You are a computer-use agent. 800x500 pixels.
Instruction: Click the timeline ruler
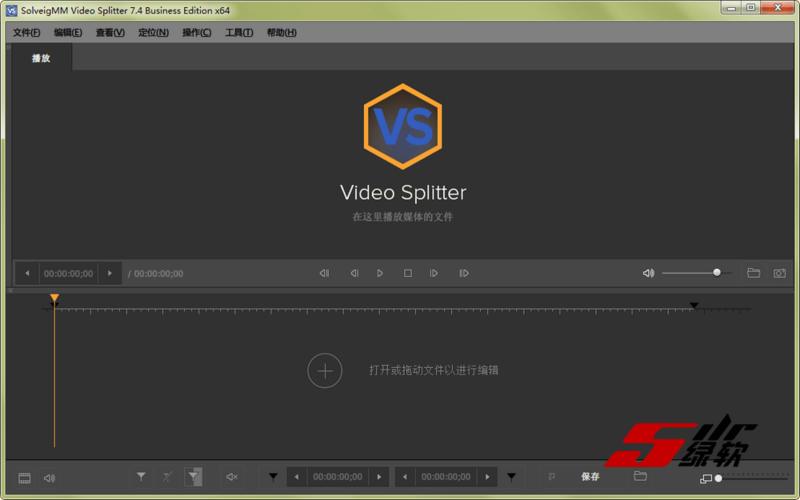click(x=398, y=310)
